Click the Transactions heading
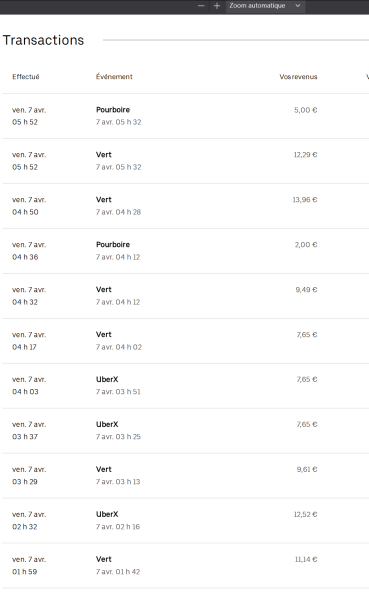This screenshot has height=600, width=369. point(43,40)
